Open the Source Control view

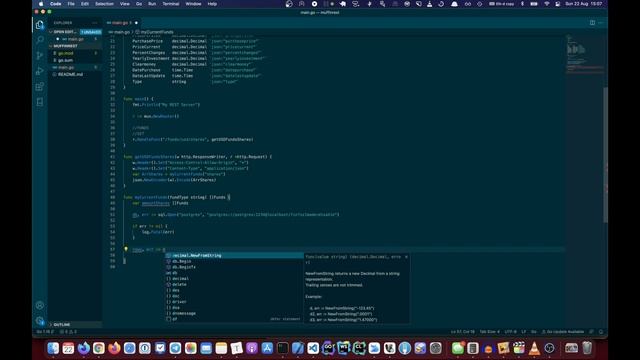pos(40,56)
